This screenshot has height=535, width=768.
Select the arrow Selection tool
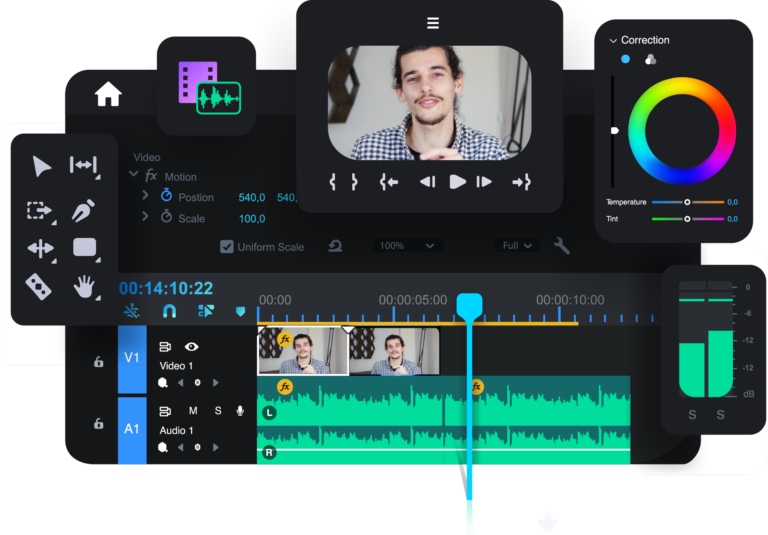41,166
